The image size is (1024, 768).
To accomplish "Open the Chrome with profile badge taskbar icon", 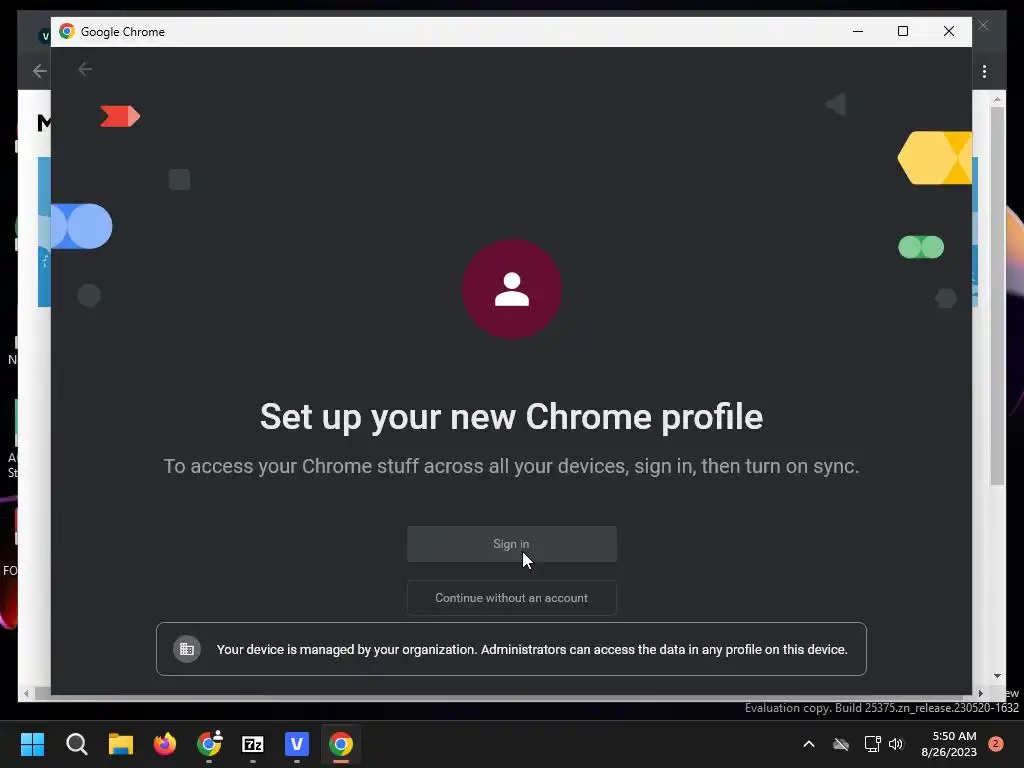I will pyautogui.click(x=209, y=744).
